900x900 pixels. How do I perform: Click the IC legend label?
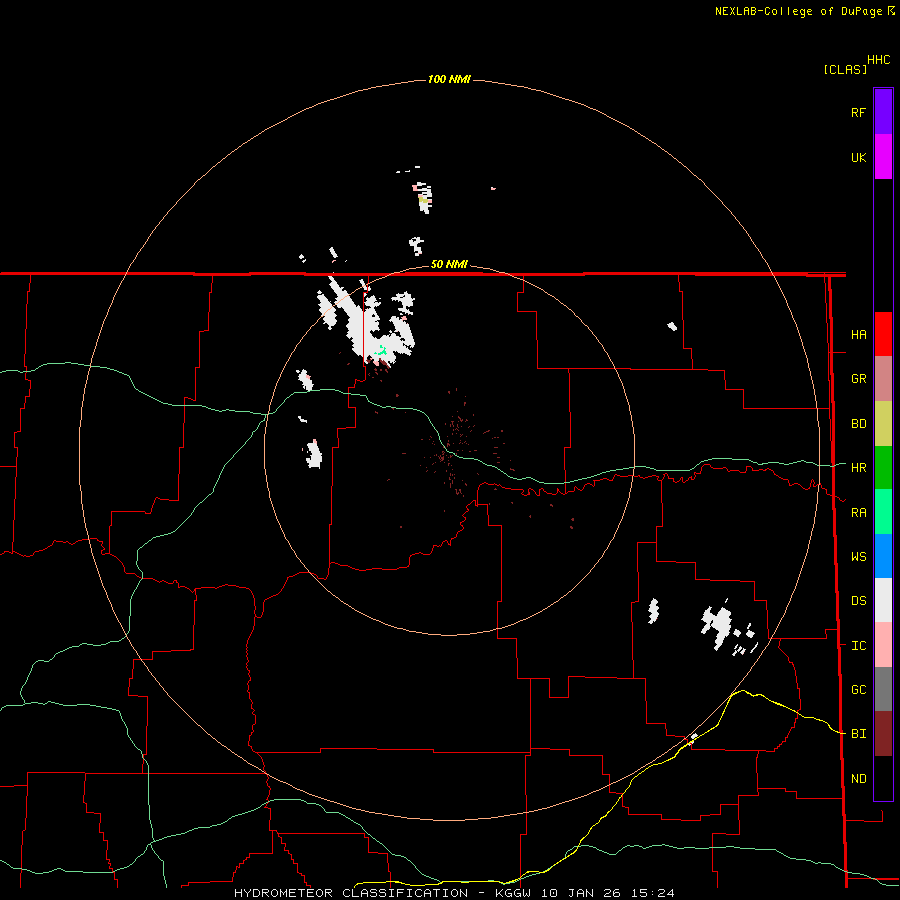[858, 646]
